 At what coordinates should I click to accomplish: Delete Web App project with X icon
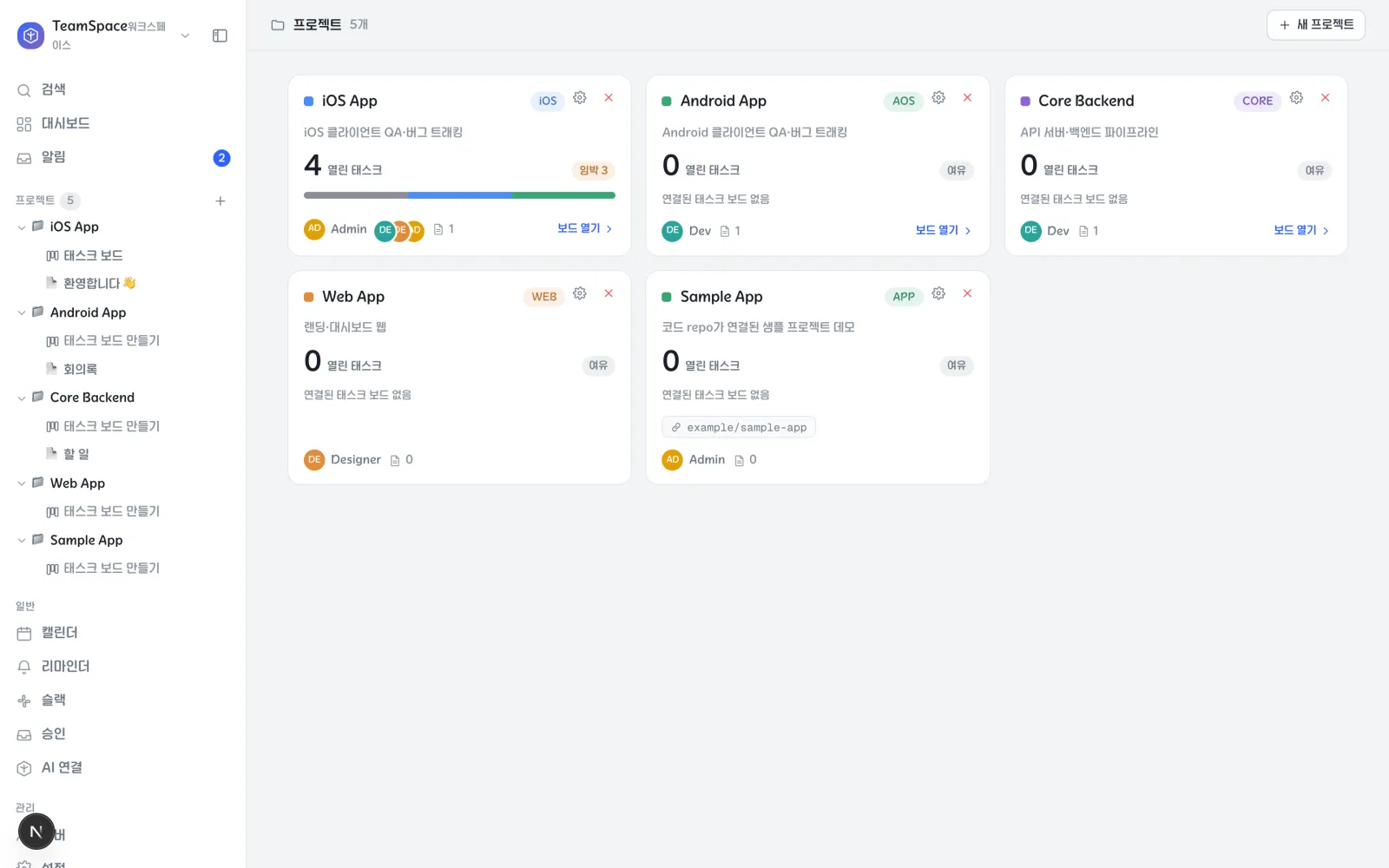tap(609, 293)
